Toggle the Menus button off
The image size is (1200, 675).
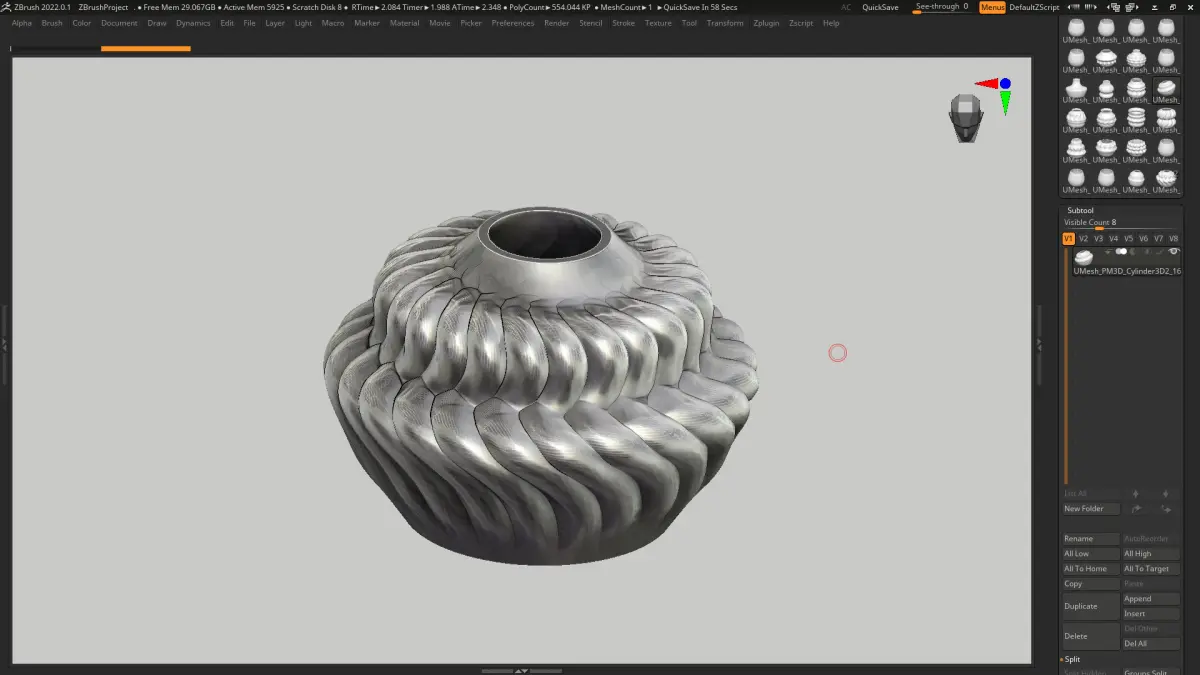click(992, 7)
